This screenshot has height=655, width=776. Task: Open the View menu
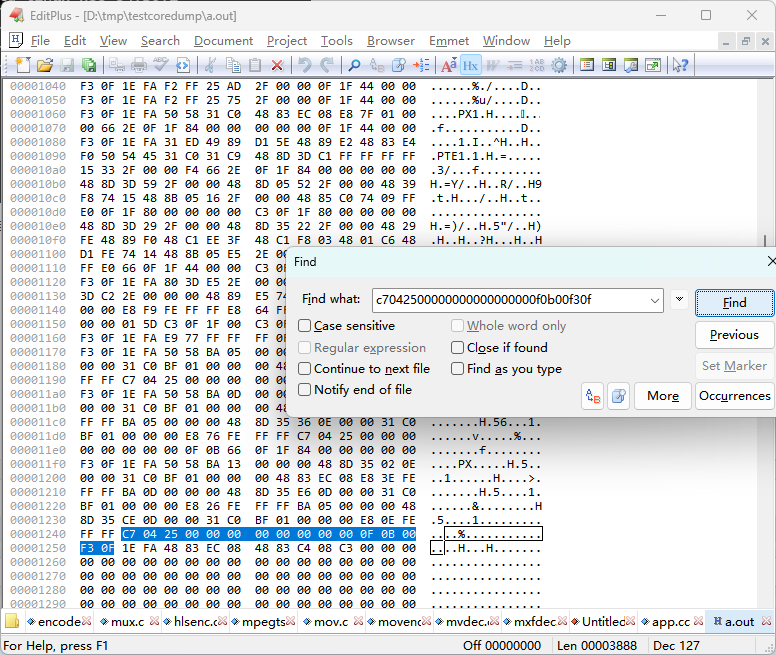pyautogui.click(x=113, y=41)
